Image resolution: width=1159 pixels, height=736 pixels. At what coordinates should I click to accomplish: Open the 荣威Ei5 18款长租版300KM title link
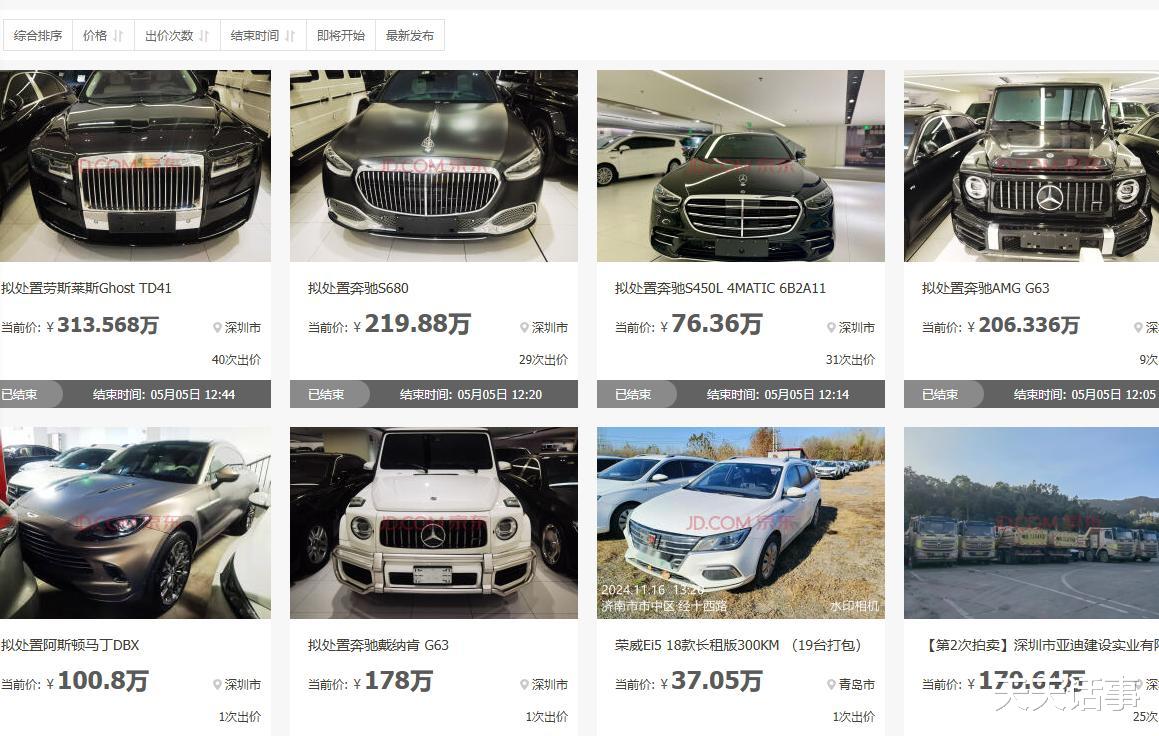coord(697,645)
